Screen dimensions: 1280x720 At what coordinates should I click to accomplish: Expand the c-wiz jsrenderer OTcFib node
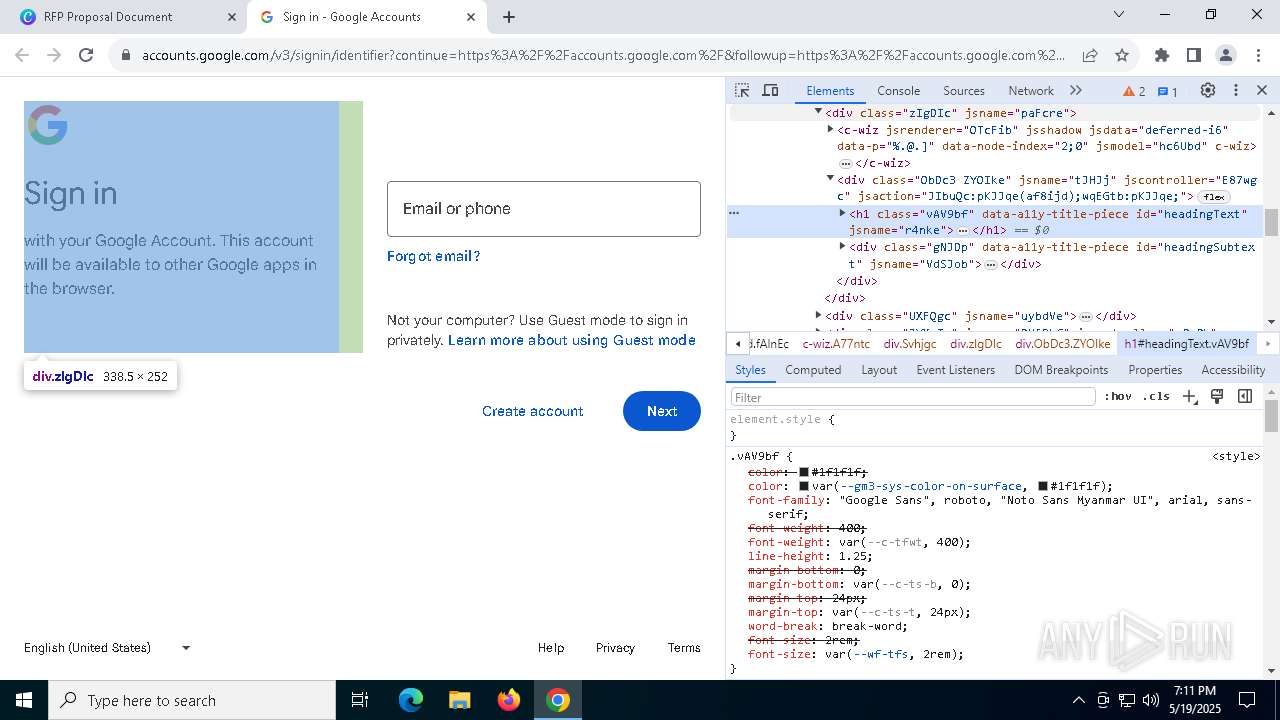click(830, 129)
